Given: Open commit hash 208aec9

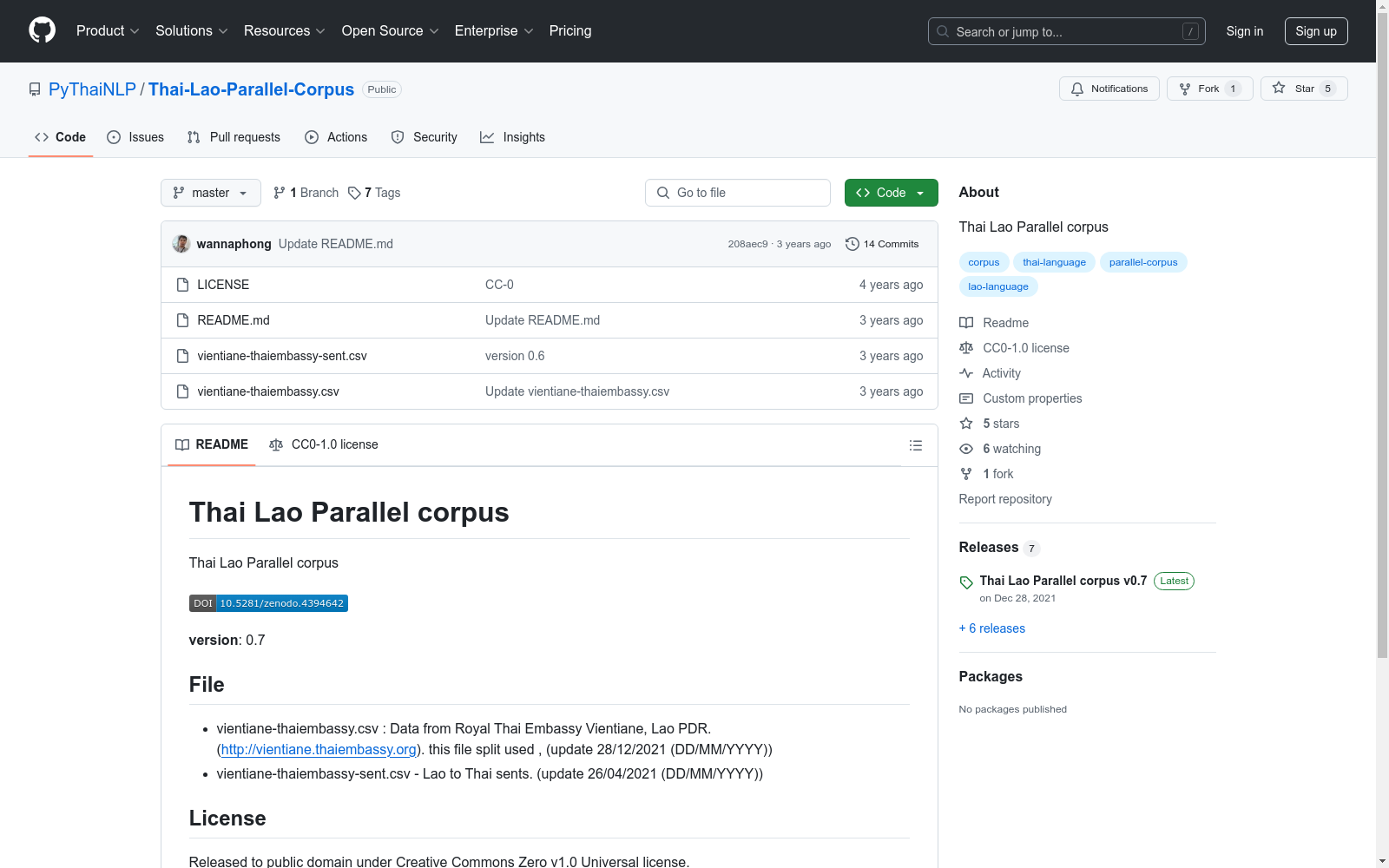Looking at the screenshot, I should coord(748,244).
